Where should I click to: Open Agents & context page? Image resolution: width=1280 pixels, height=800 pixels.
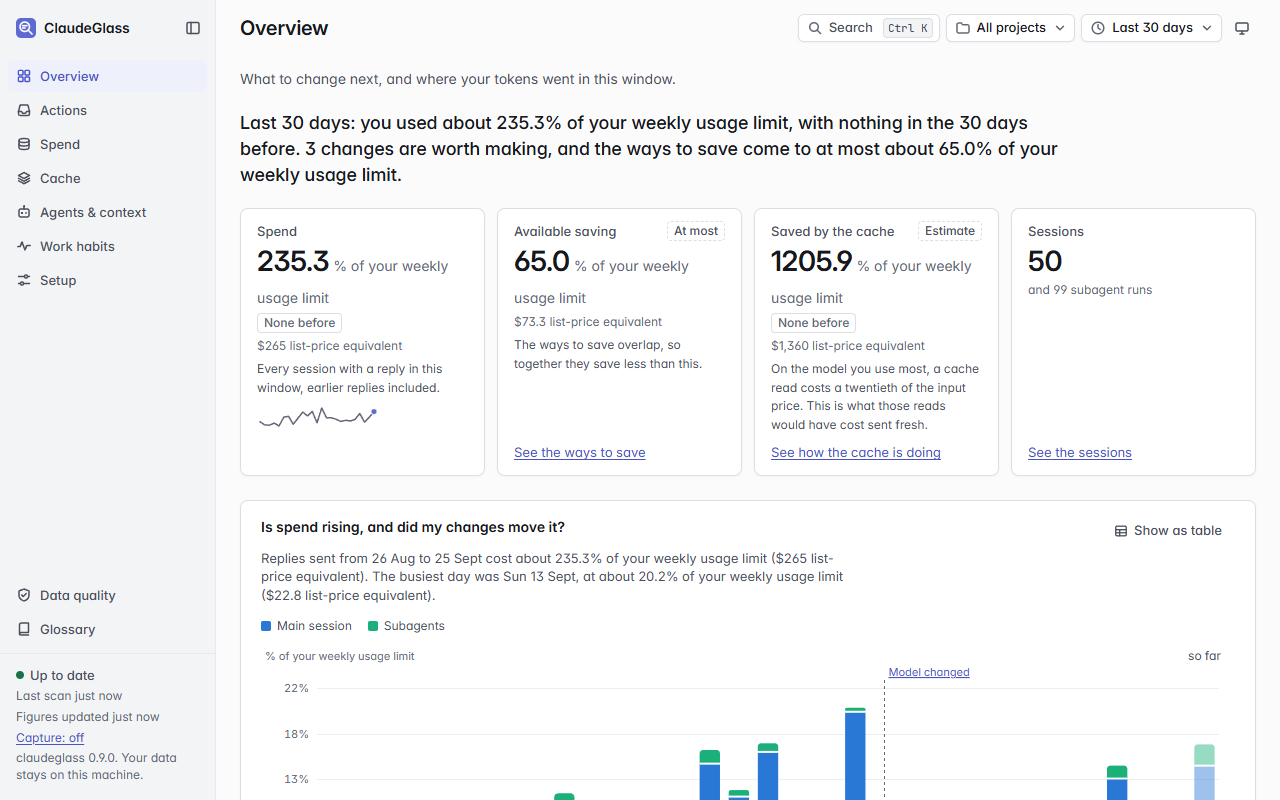coord(108,212)
